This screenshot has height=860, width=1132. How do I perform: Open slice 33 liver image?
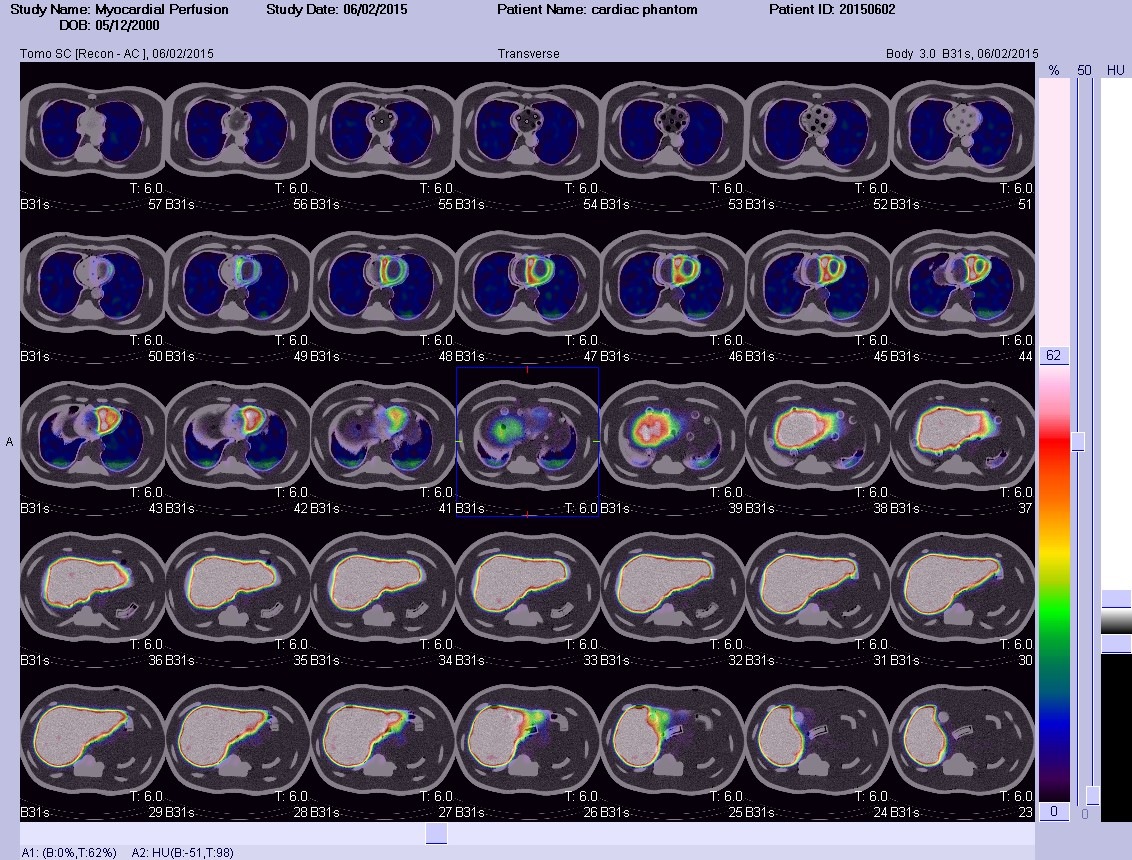527,594
